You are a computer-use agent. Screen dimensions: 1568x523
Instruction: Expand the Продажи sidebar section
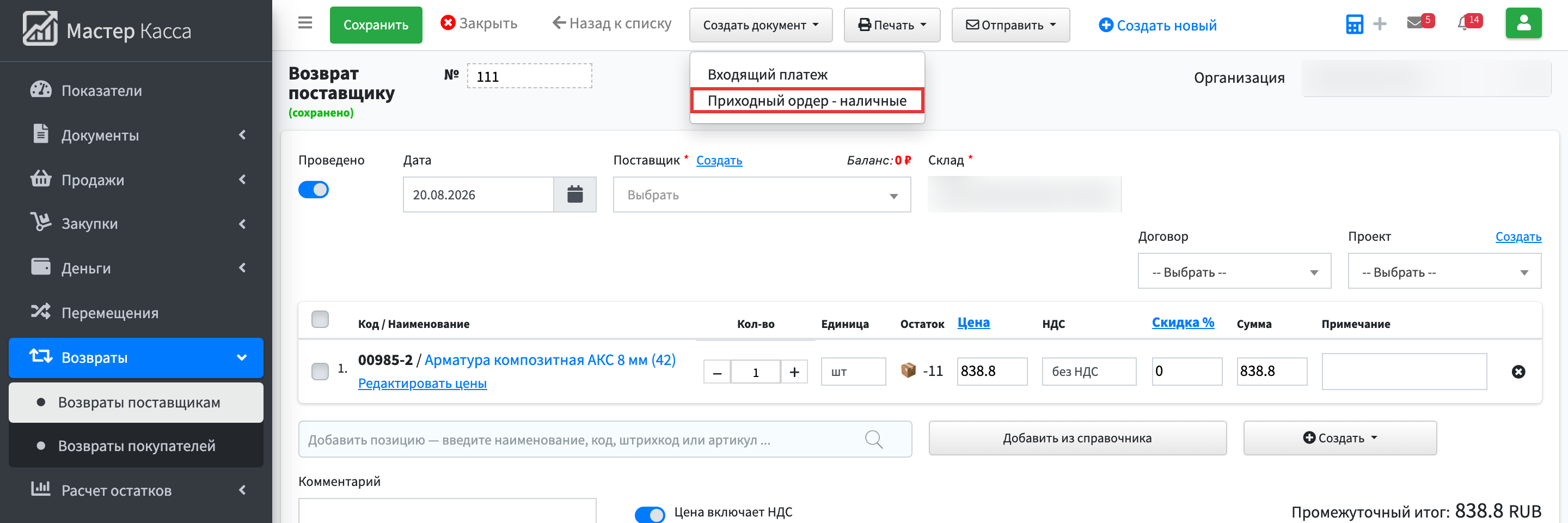pos(242,179)
